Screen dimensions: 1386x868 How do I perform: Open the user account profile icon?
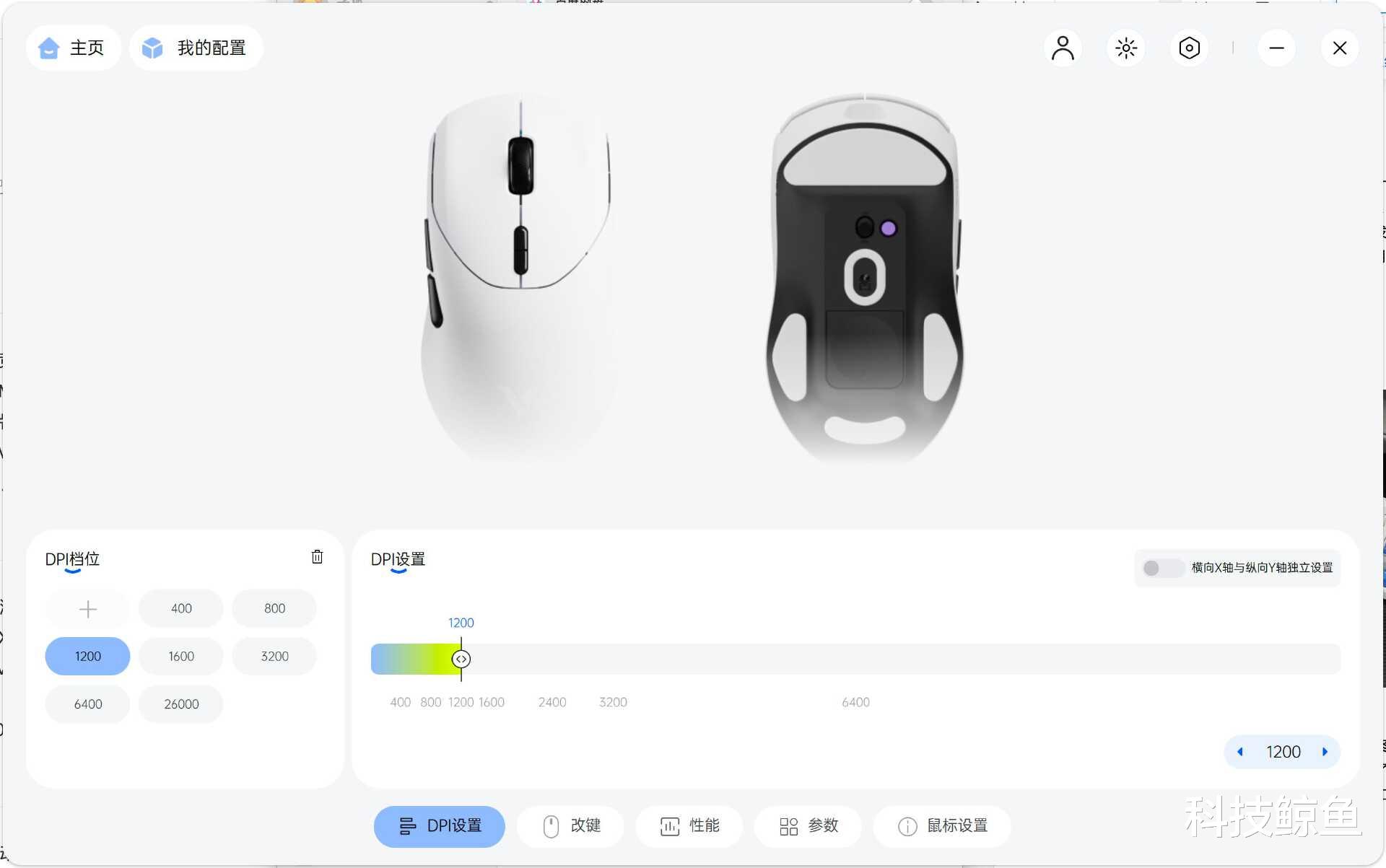tap(1063, 48)
